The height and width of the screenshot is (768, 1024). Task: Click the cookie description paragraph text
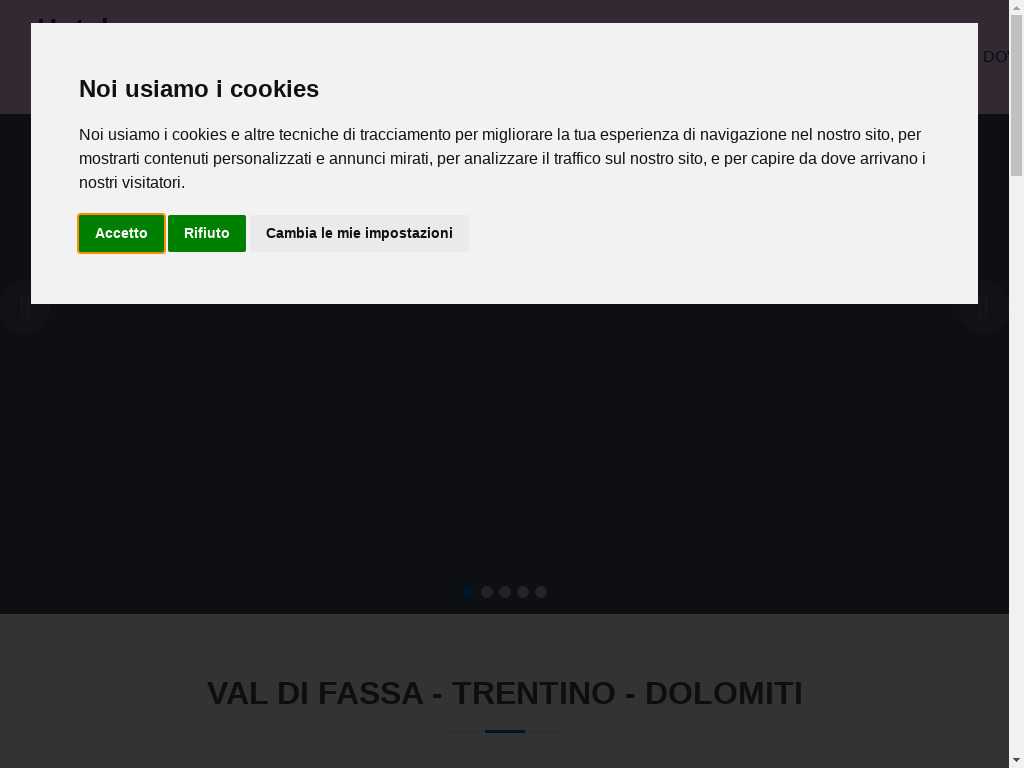(502, 159)
